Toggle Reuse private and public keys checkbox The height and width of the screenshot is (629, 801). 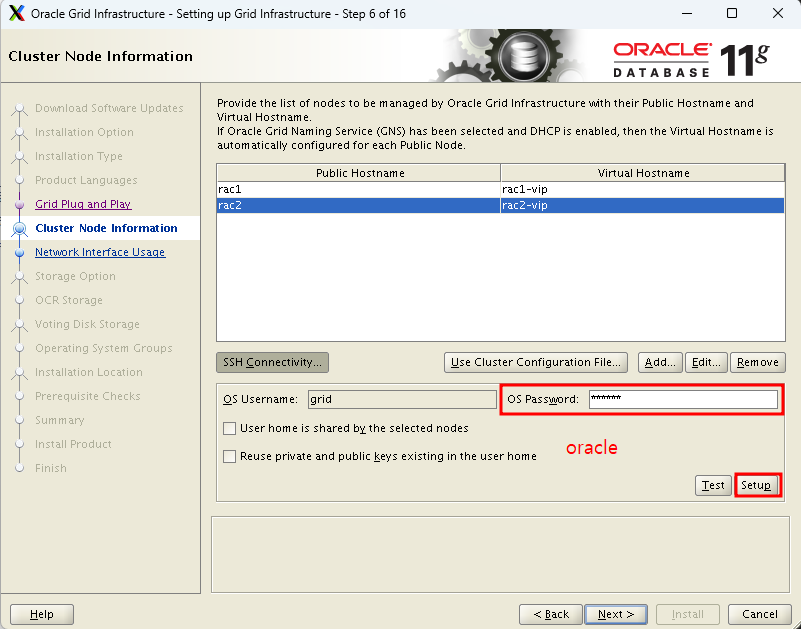tap(229, 456)
